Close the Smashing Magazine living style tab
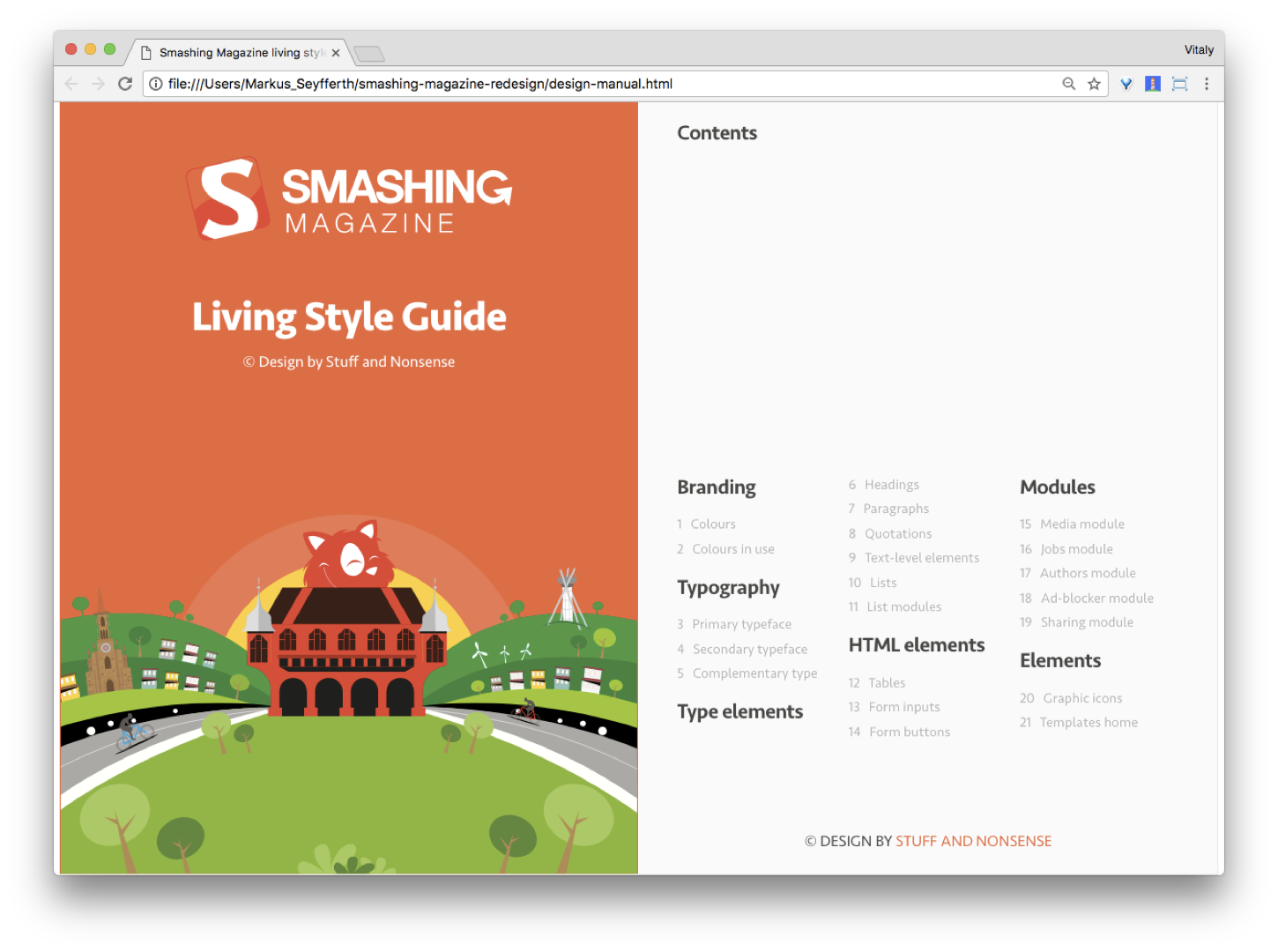Viewport: 1278px width, 952px height. (336, 53)
